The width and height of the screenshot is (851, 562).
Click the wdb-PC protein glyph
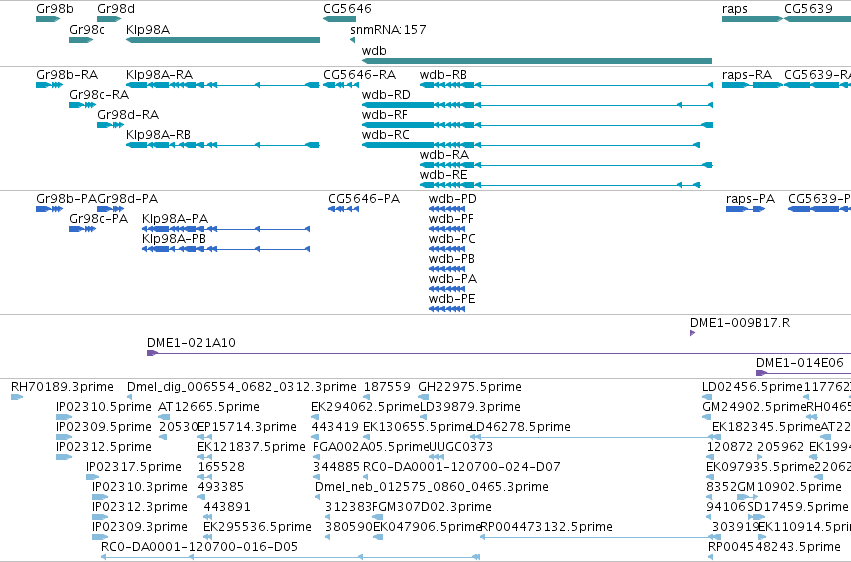447,249
